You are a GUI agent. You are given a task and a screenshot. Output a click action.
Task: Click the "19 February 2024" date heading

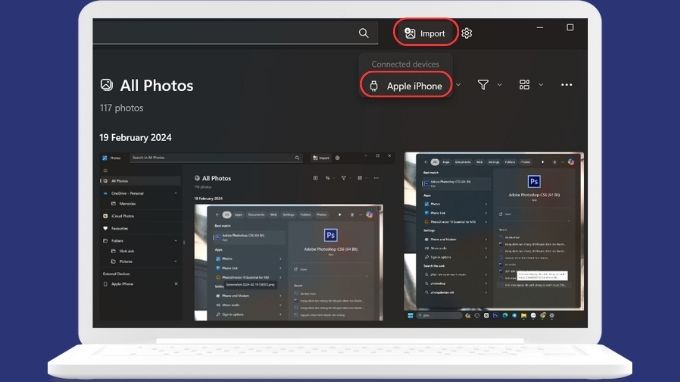tap(135, 137)
